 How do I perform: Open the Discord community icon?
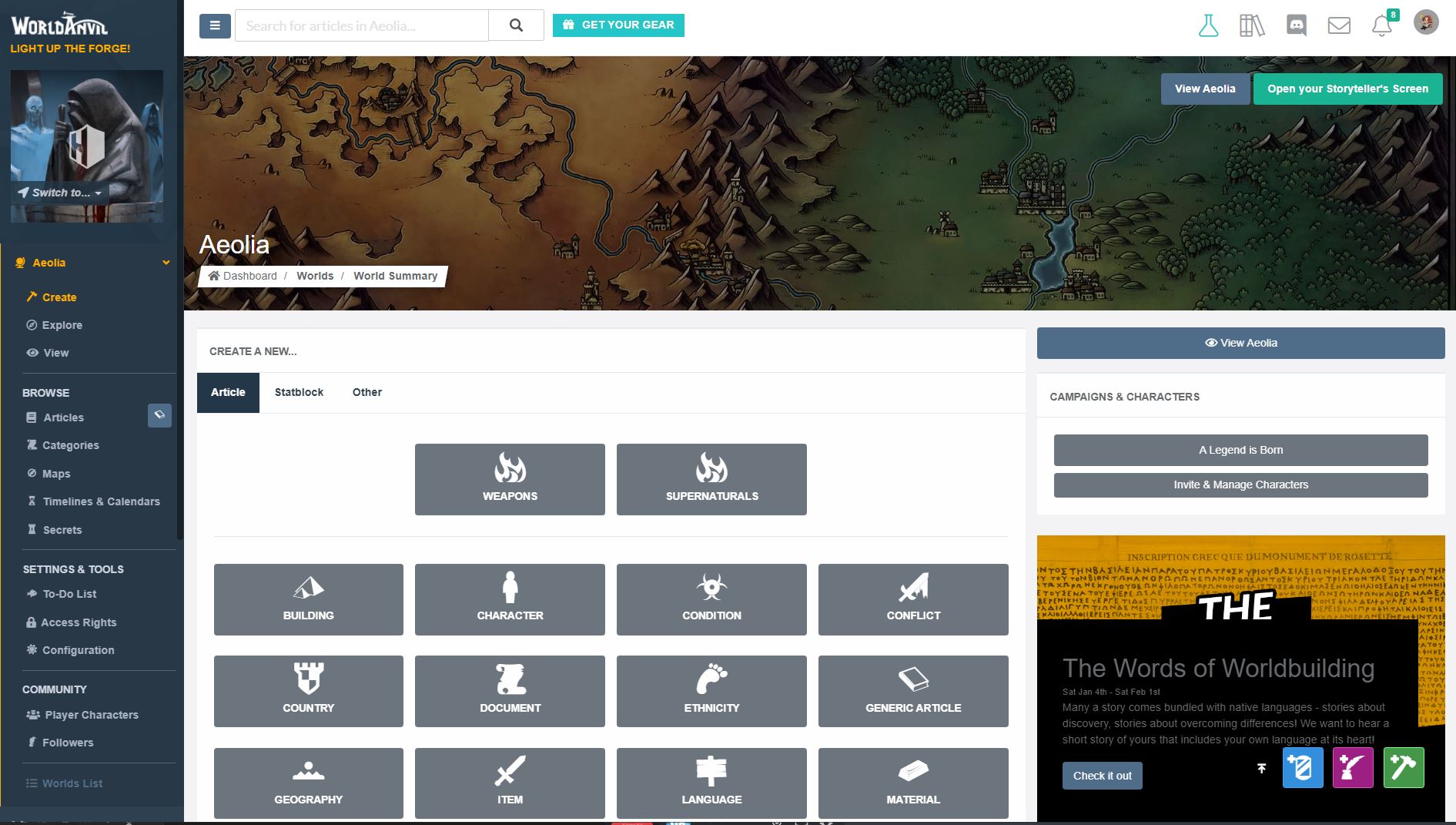tap(1297, 25)
